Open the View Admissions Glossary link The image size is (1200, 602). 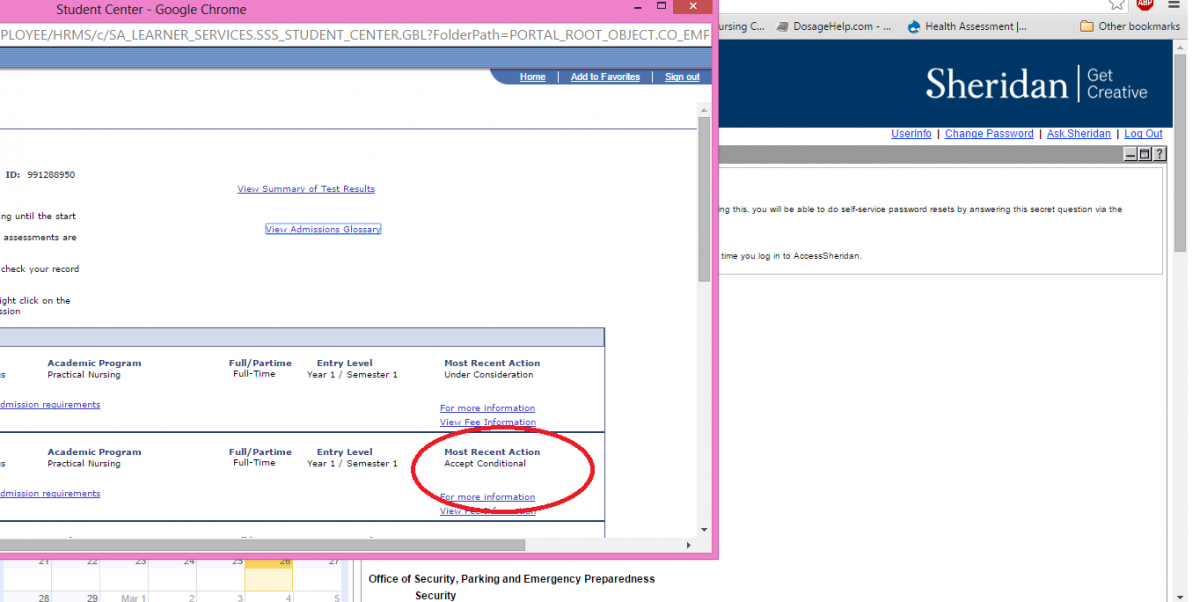(323, 230)
